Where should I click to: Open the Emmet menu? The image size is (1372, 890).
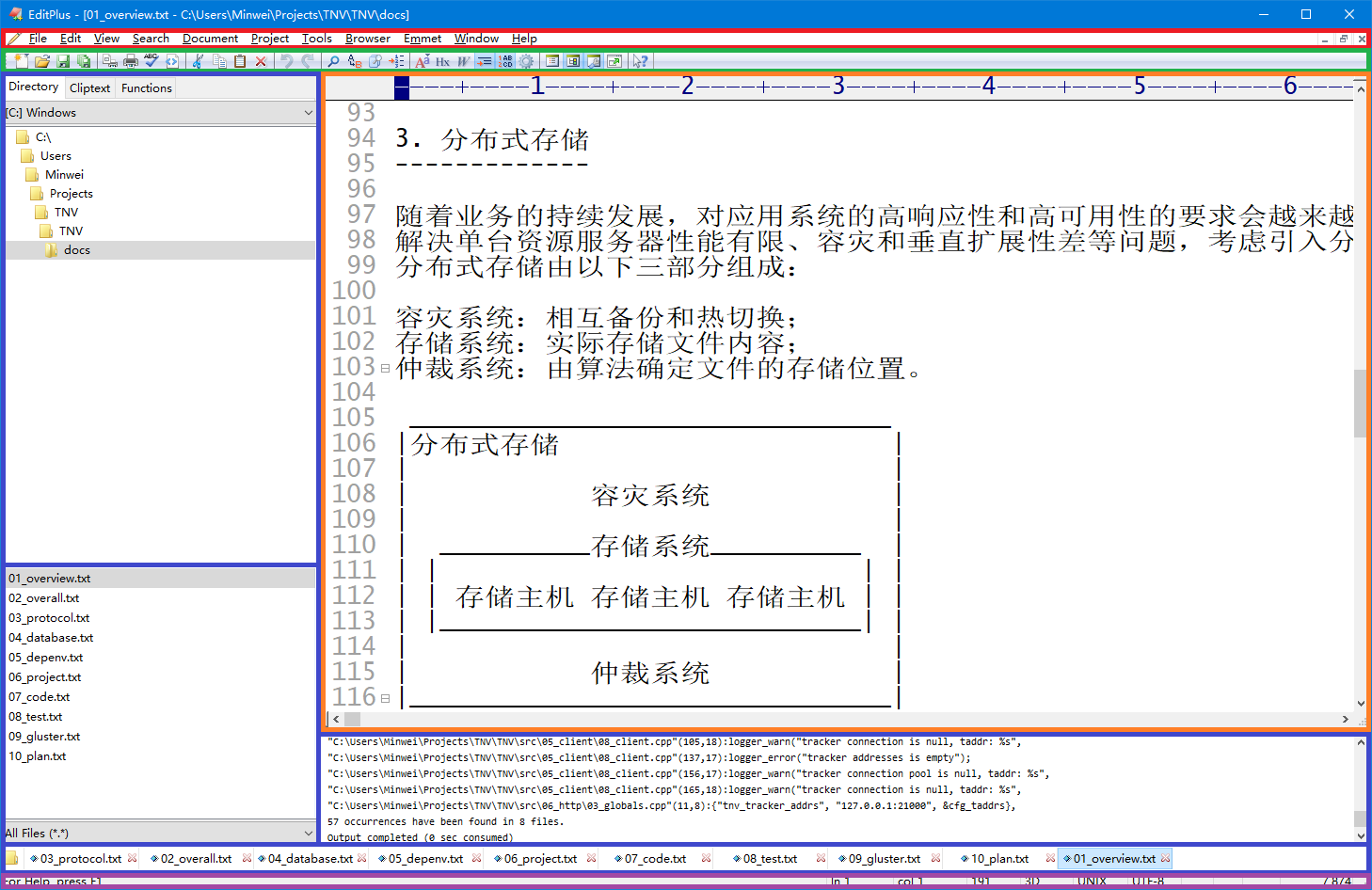pyautogui.click(x=423, y=39)
